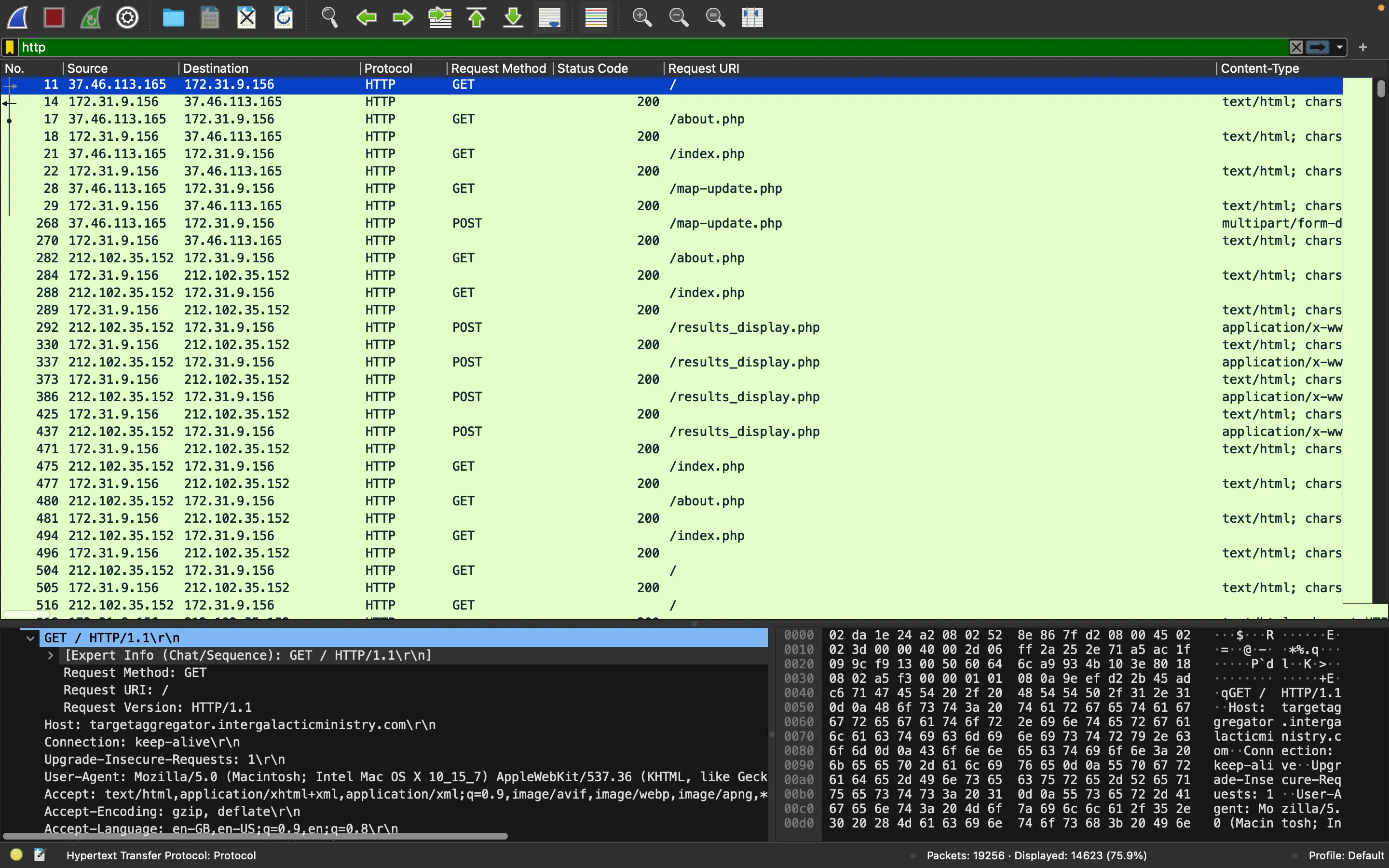Select packet 437 POST row
1389x868 pixels.
coord(671,431)
